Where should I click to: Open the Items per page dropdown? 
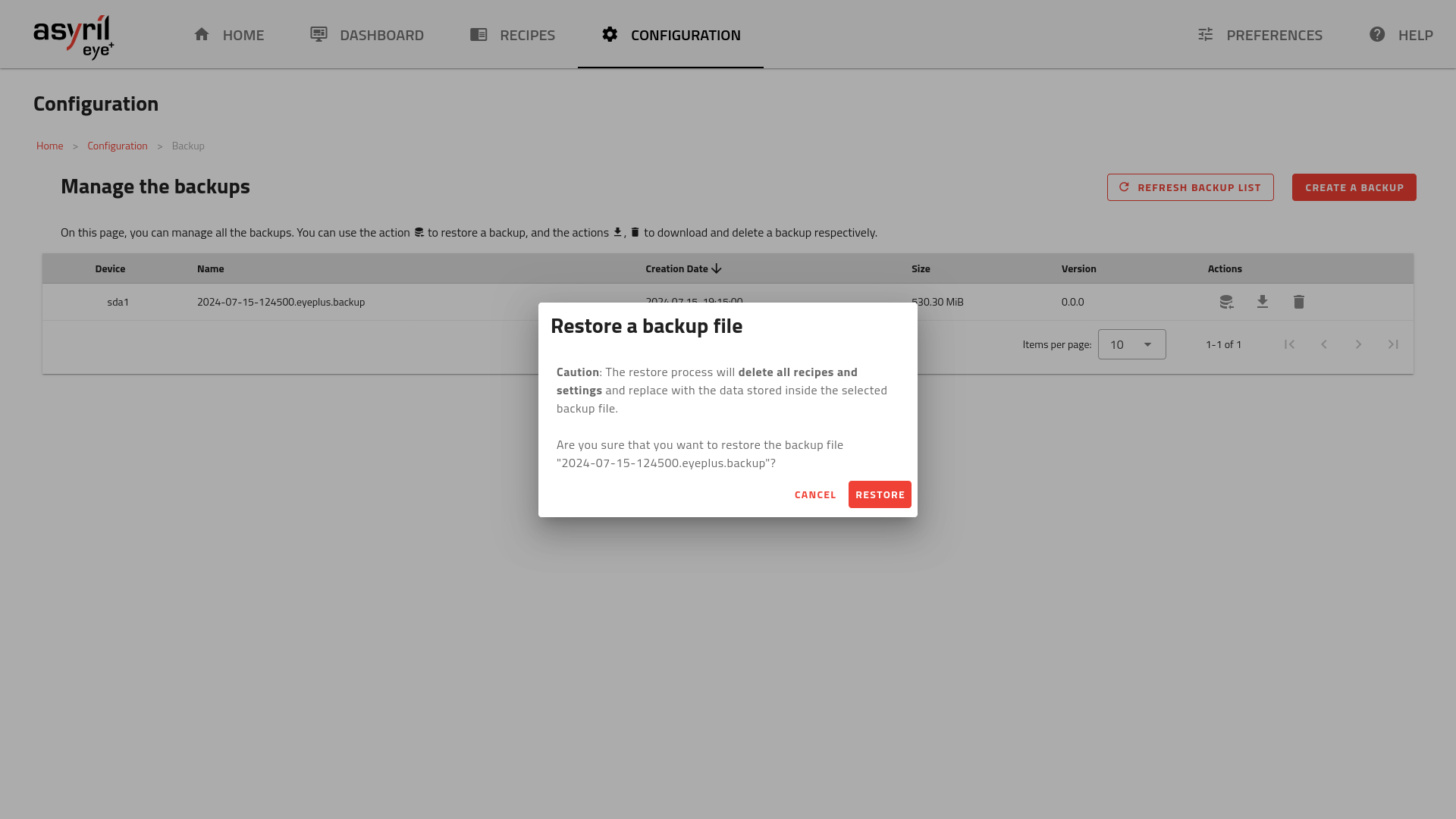[x=1131, y=344]
